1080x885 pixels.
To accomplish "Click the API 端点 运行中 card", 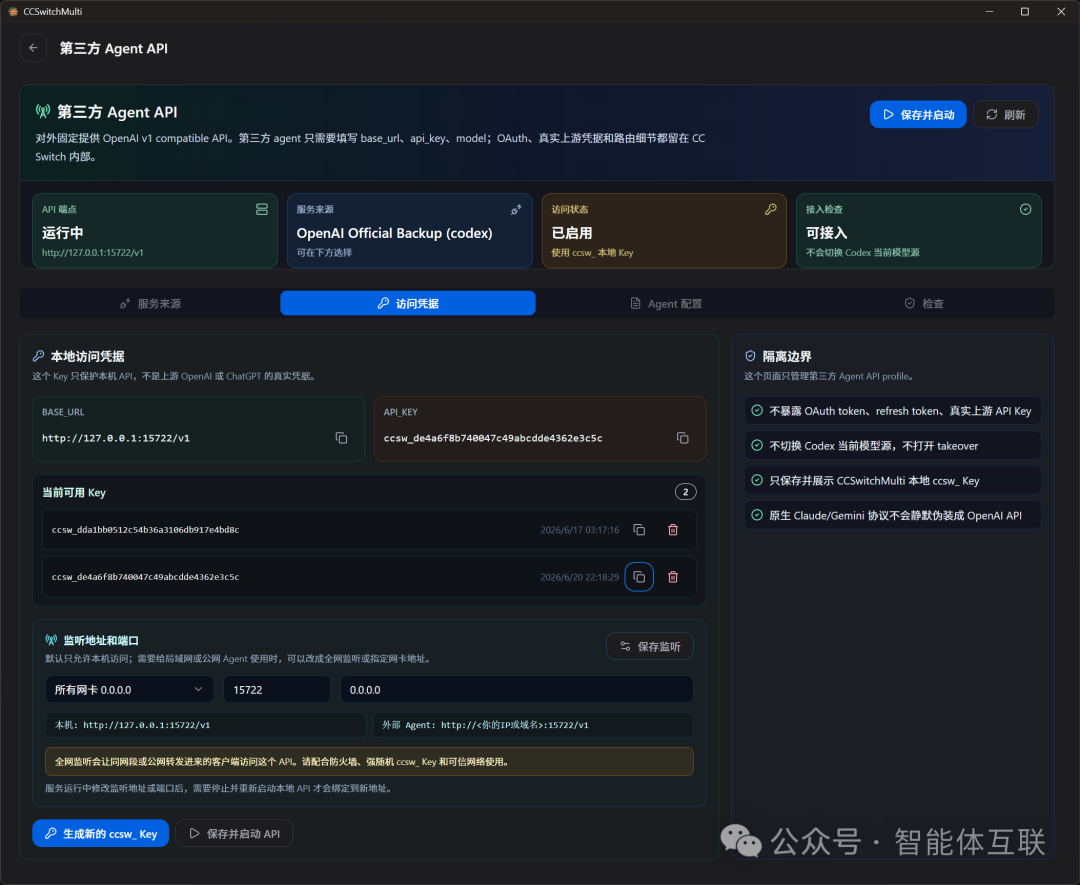I will pyautogui.click(x=155, y=231).
